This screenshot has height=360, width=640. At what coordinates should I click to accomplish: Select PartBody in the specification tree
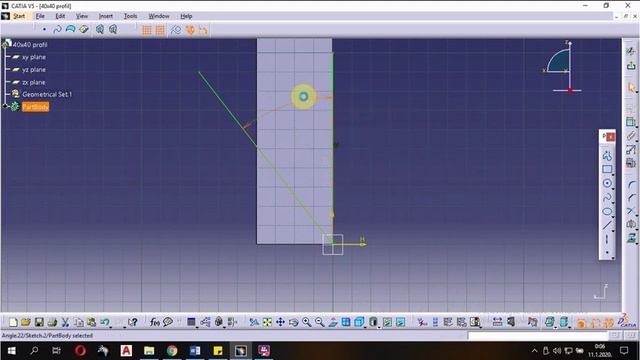tap(35, 107)
